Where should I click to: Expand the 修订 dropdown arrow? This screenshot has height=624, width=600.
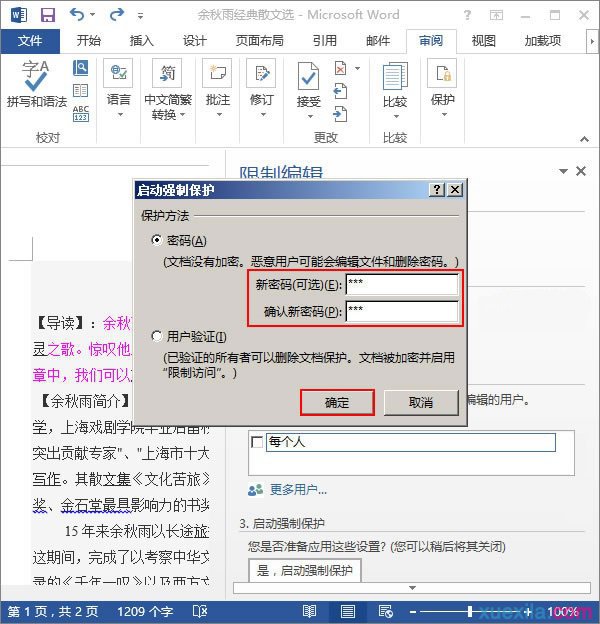[263, 115]
